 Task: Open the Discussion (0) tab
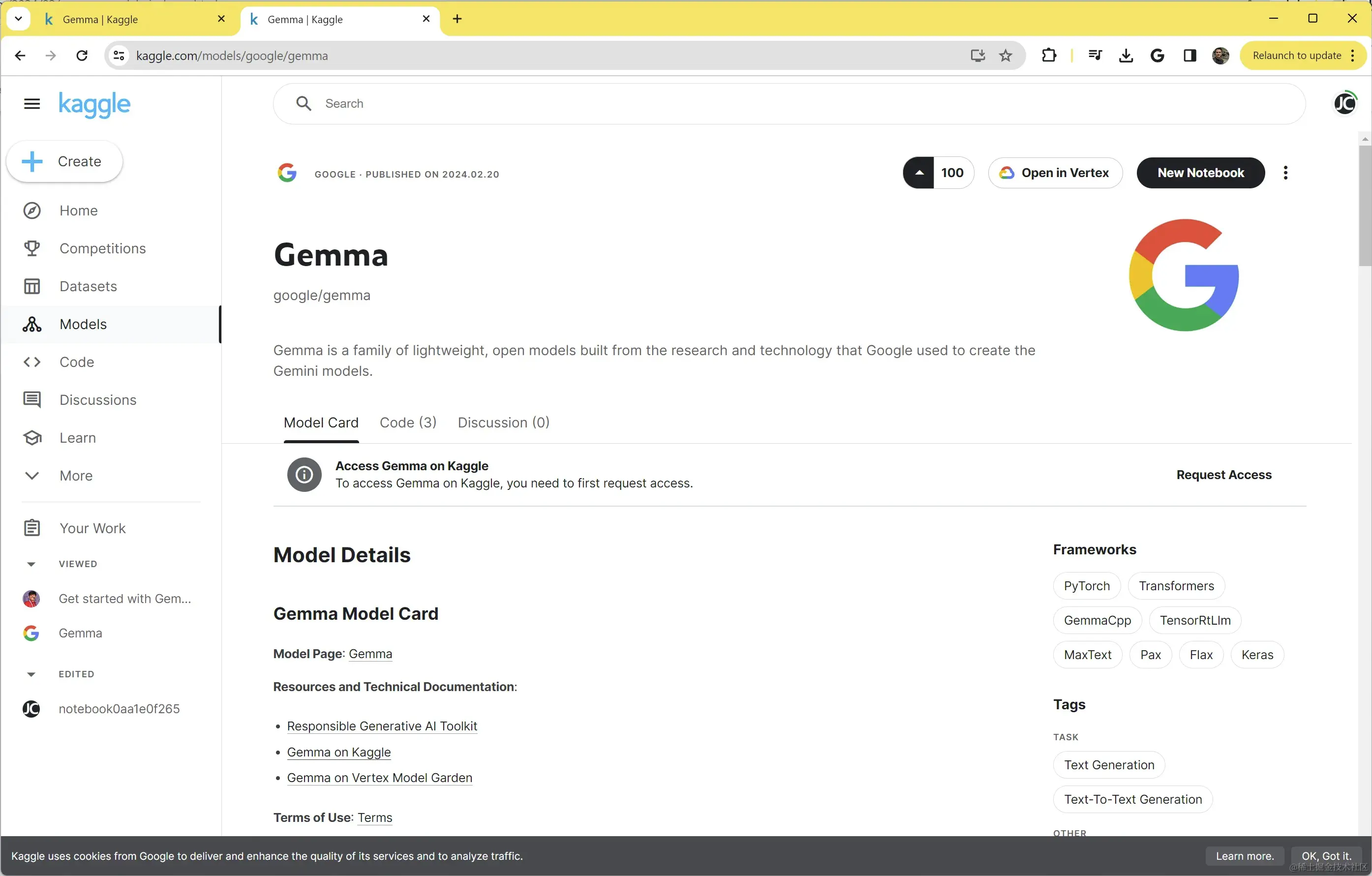tap(503, 423)
